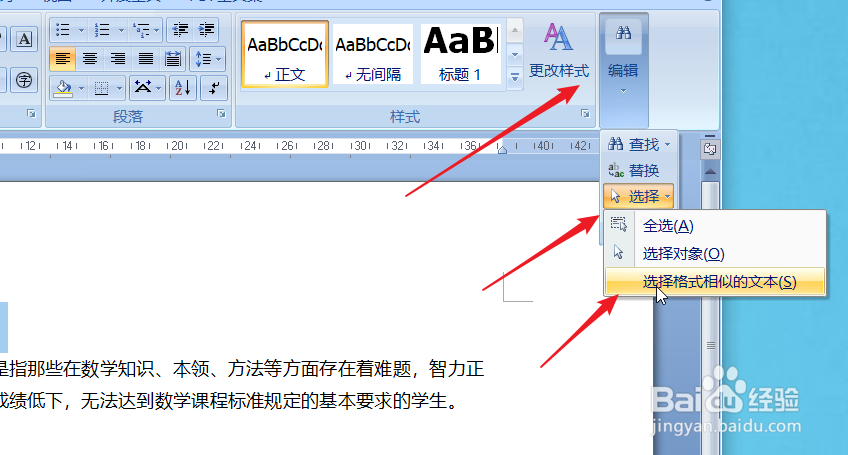Click the sort A-Z icon

(183, 88)
